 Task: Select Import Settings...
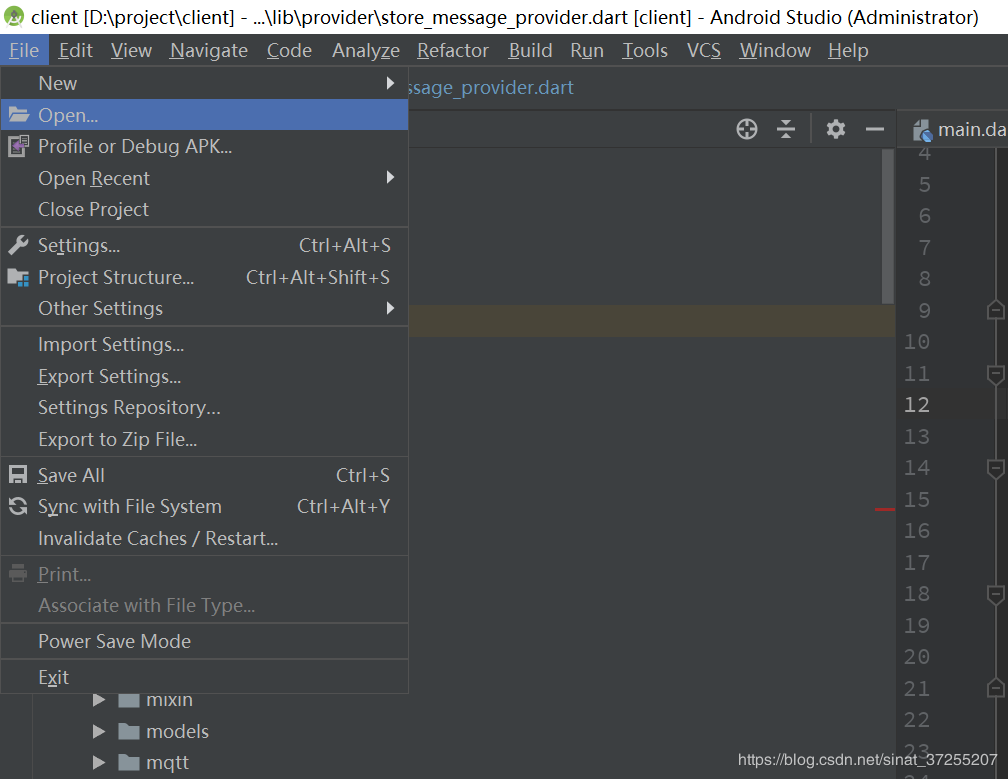[x=204, y=345]
